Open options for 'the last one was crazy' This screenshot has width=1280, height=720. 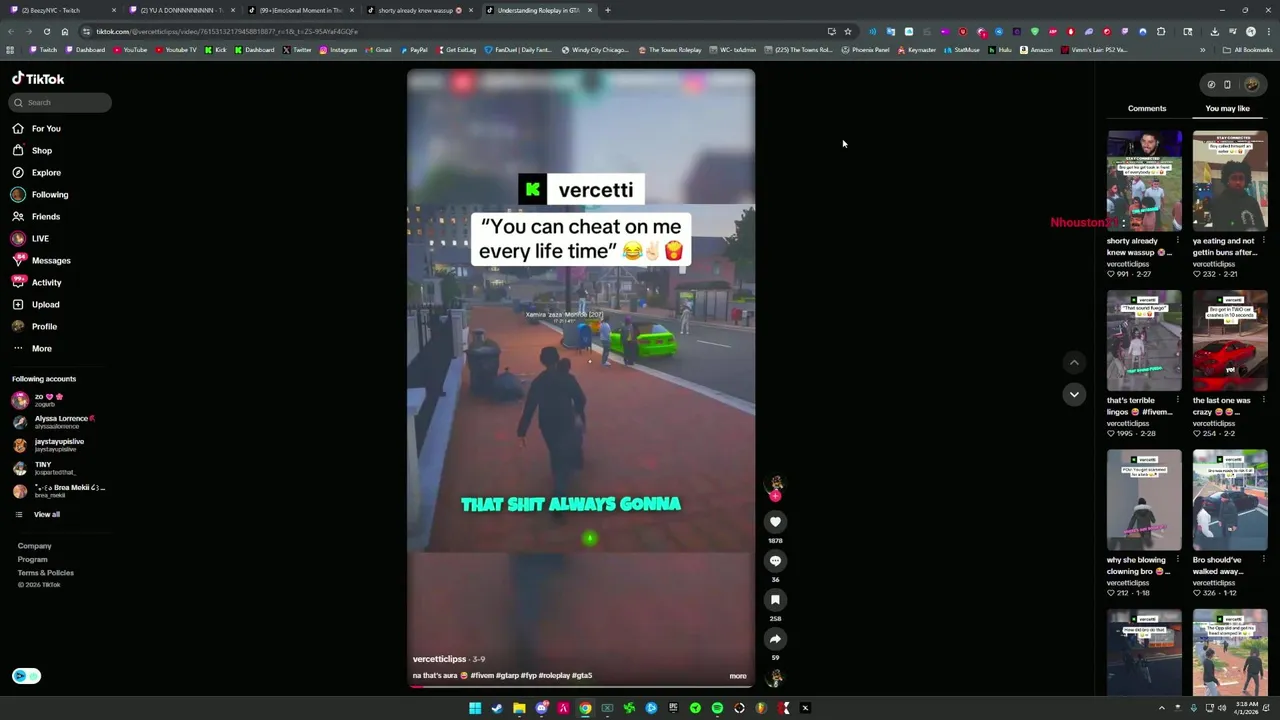click(x=1264, y=400)
